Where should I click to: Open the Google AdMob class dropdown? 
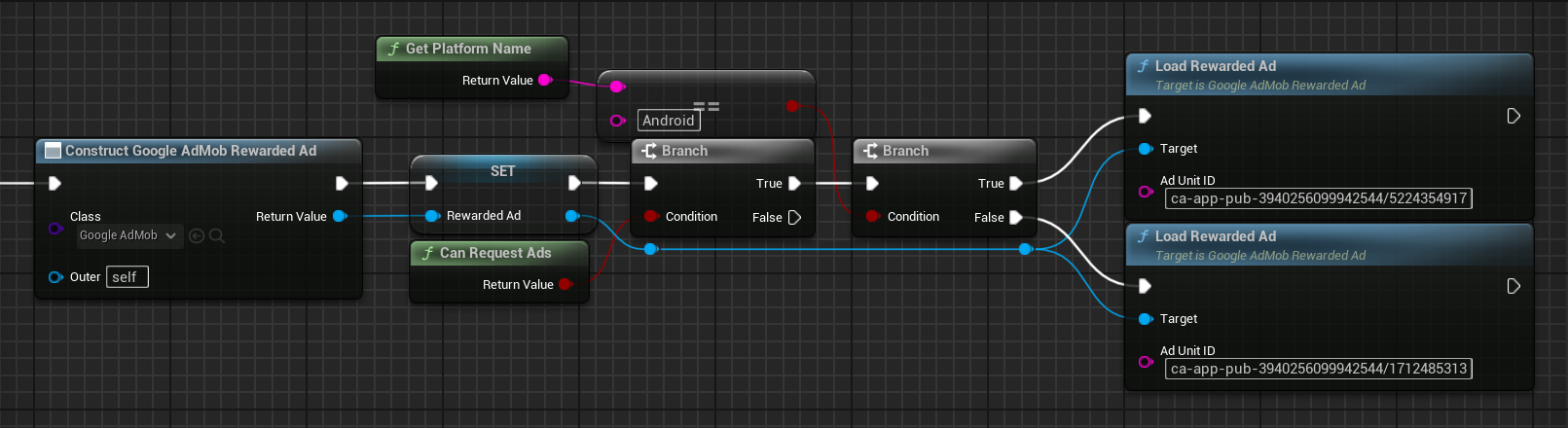[128, 235]
